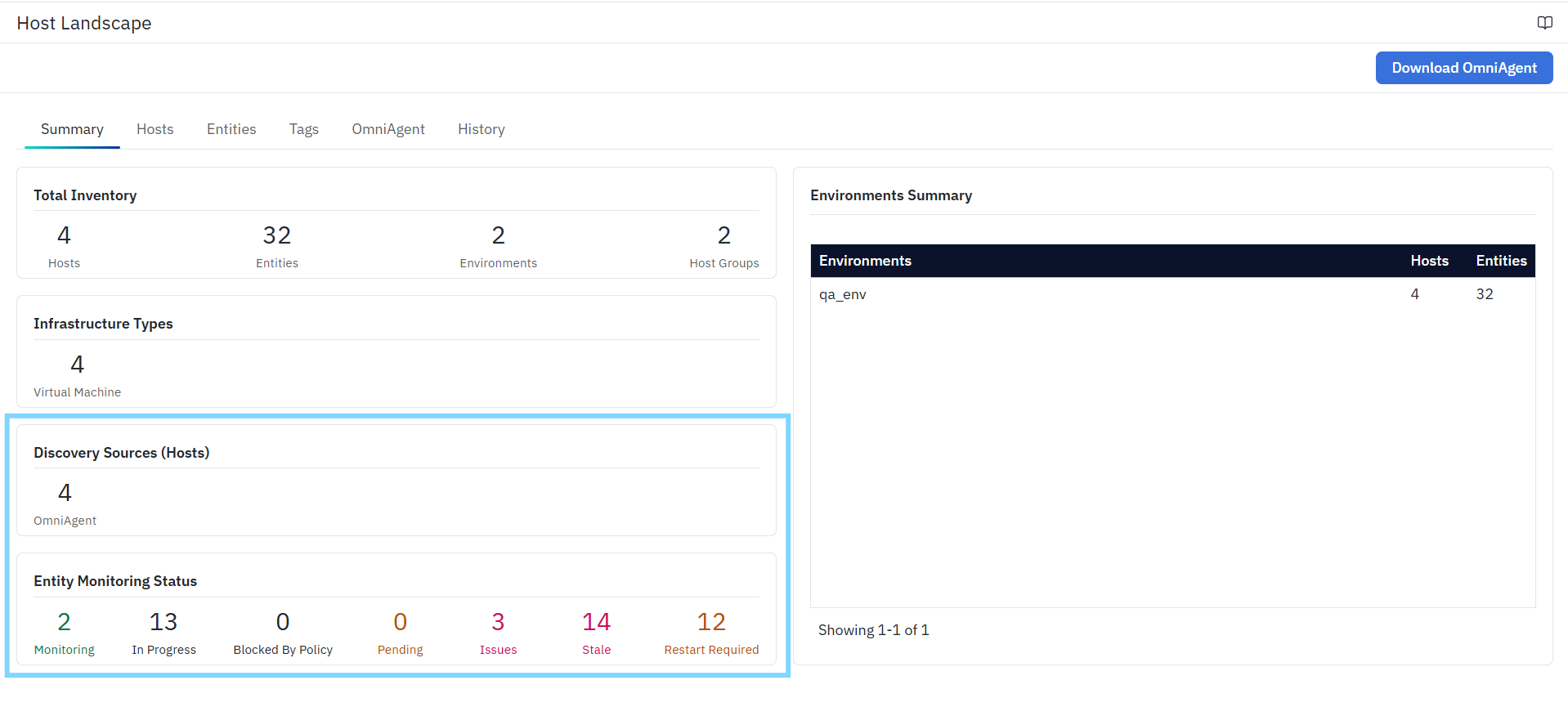The width and height of the screenshot is (1568, 707).
Task: View the History tab
Action: [x=482, y=129]
